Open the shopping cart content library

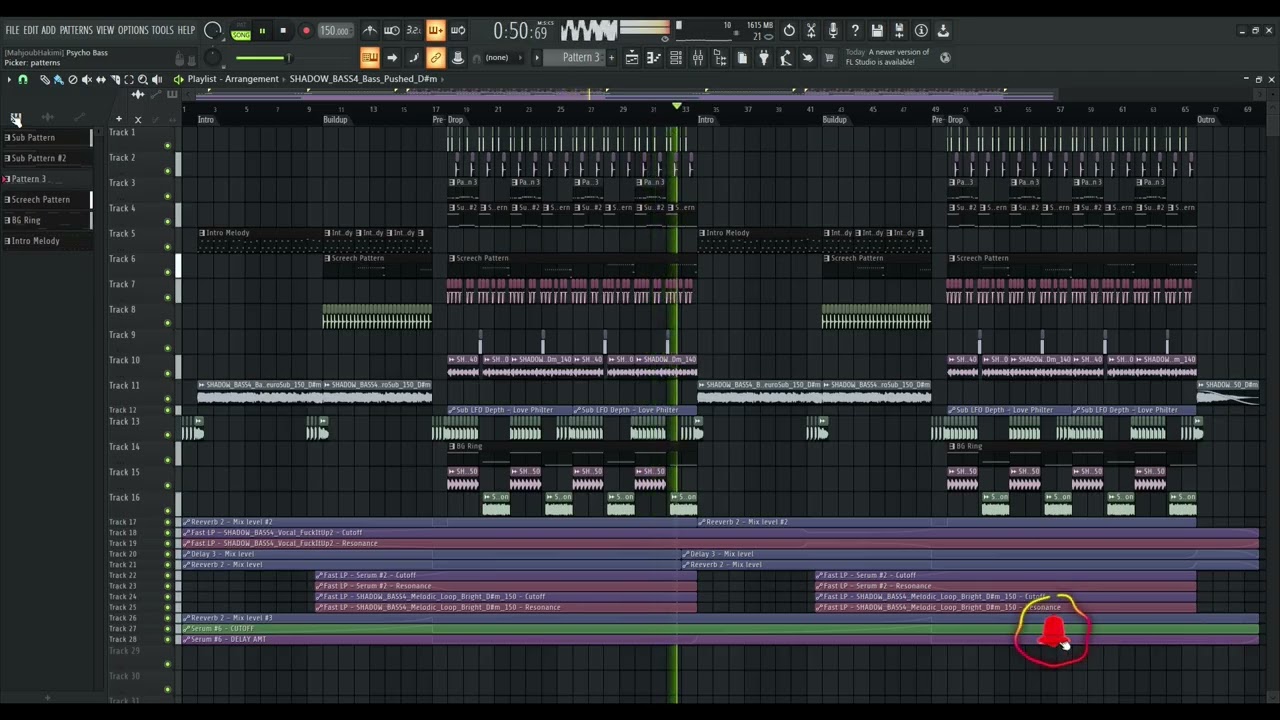pyautogui.click(x=829, y=58)
